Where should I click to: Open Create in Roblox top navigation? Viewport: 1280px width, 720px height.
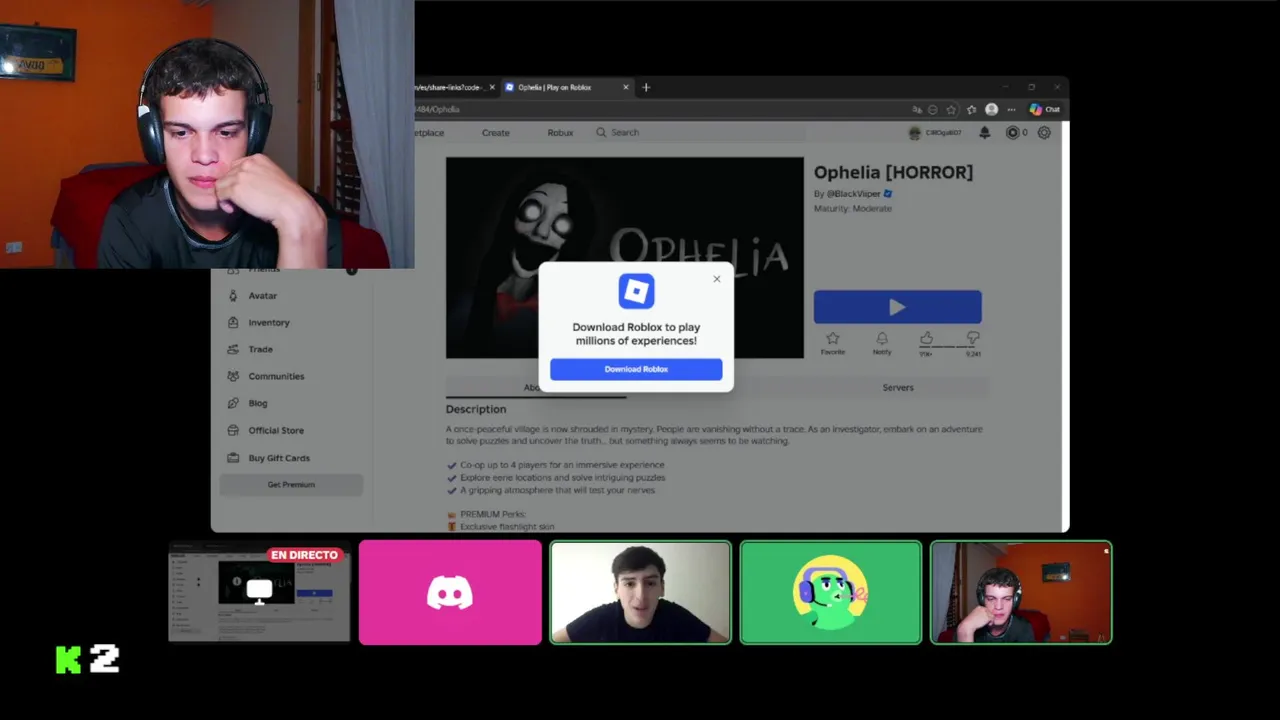(495, 133)
